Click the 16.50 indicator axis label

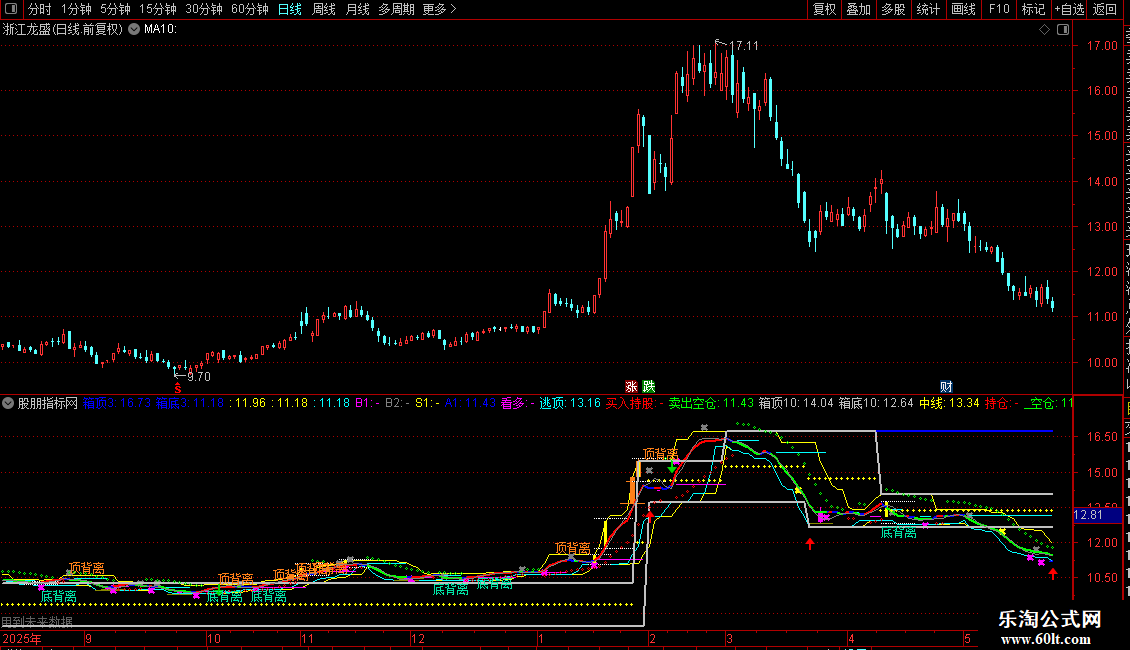click(1102, 437)
